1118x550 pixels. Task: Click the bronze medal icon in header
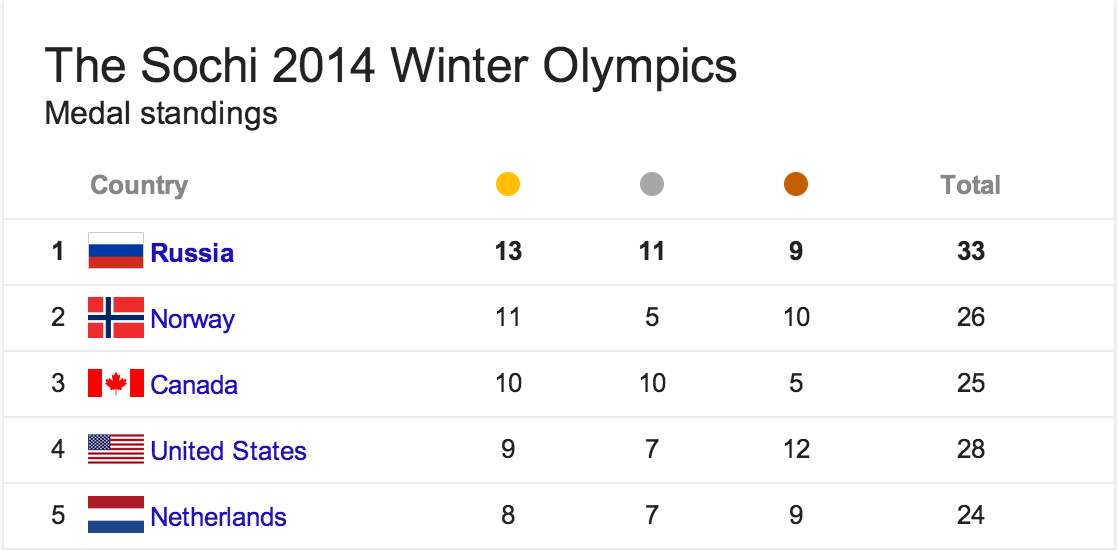[796, 184]
